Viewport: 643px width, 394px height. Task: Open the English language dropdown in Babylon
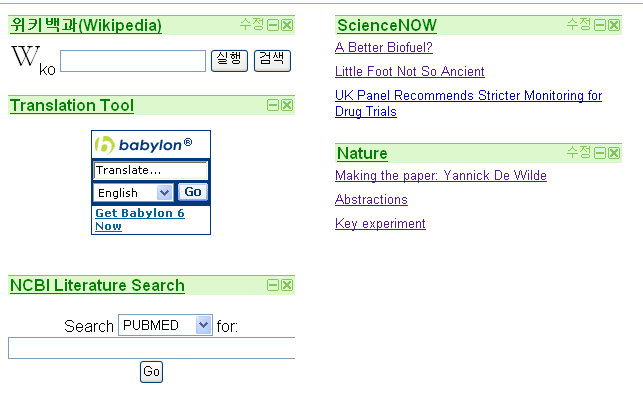click(133, 192)
